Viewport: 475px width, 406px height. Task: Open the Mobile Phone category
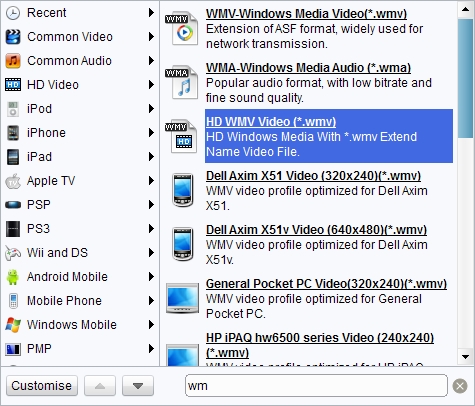[x=80, y=301]
